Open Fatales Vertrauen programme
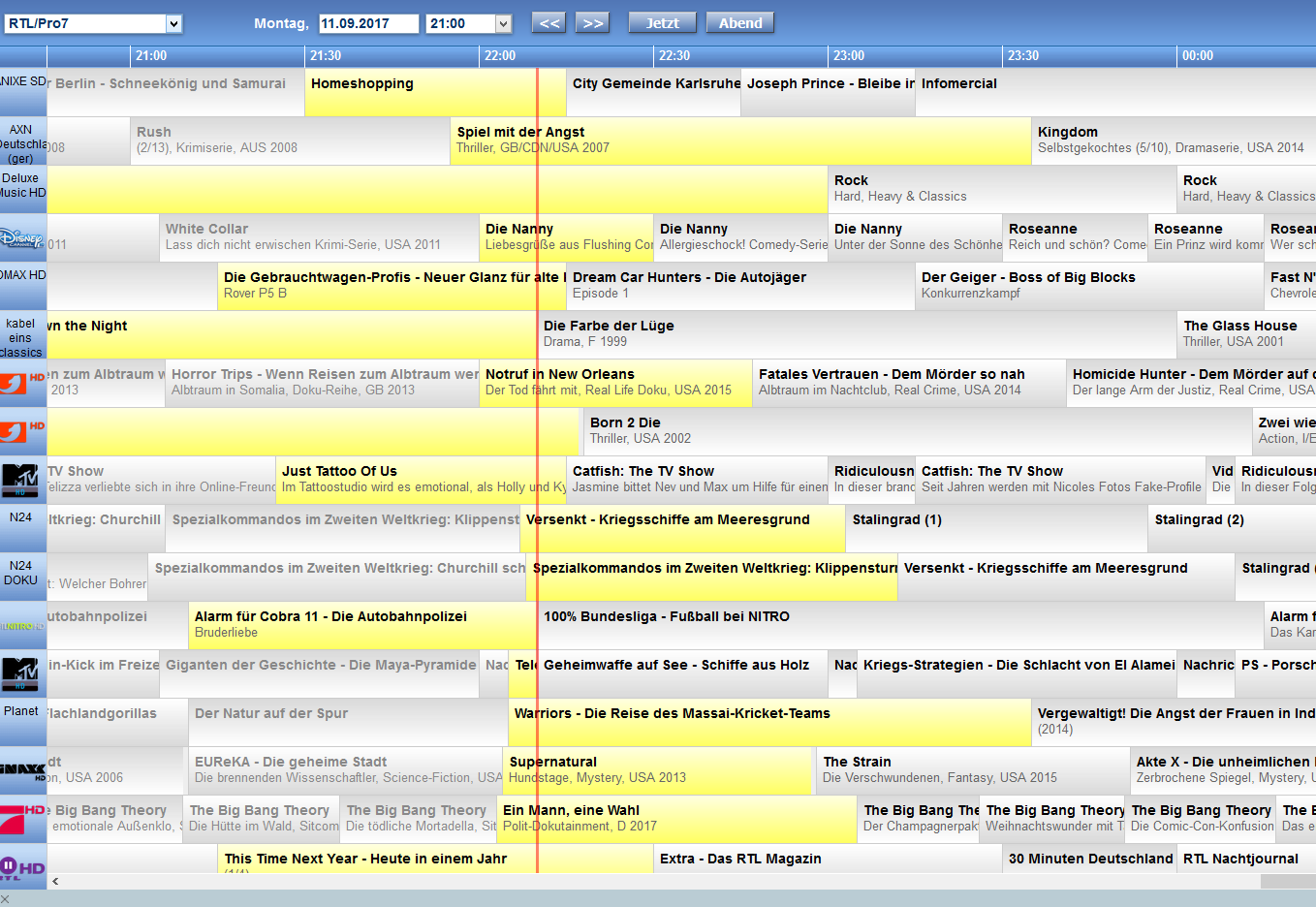Screen dimensions: 1316x907 click(909, 383)
